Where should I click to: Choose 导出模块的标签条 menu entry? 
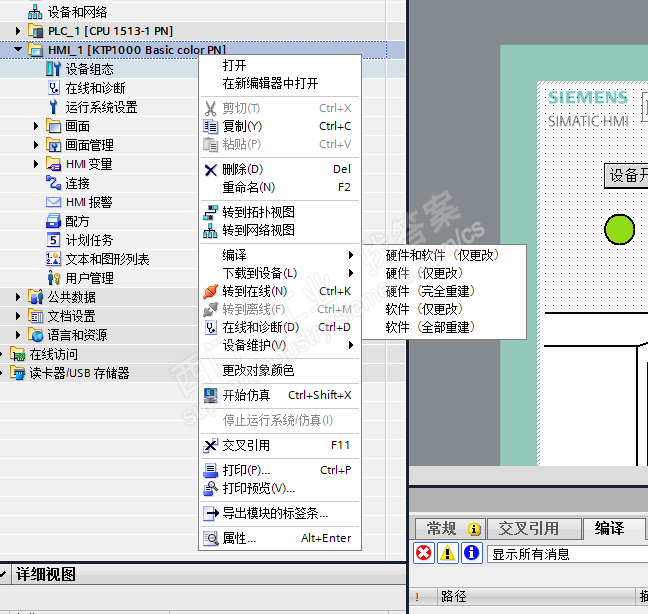point(280,513)
